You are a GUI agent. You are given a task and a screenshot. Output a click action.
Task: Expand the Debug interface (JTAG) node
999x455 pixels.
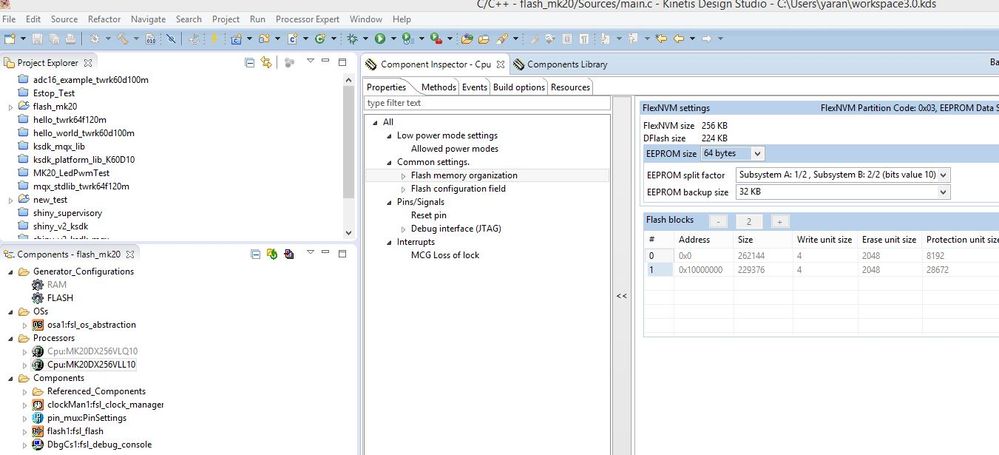pyautogui.click(x=403, y=229)
